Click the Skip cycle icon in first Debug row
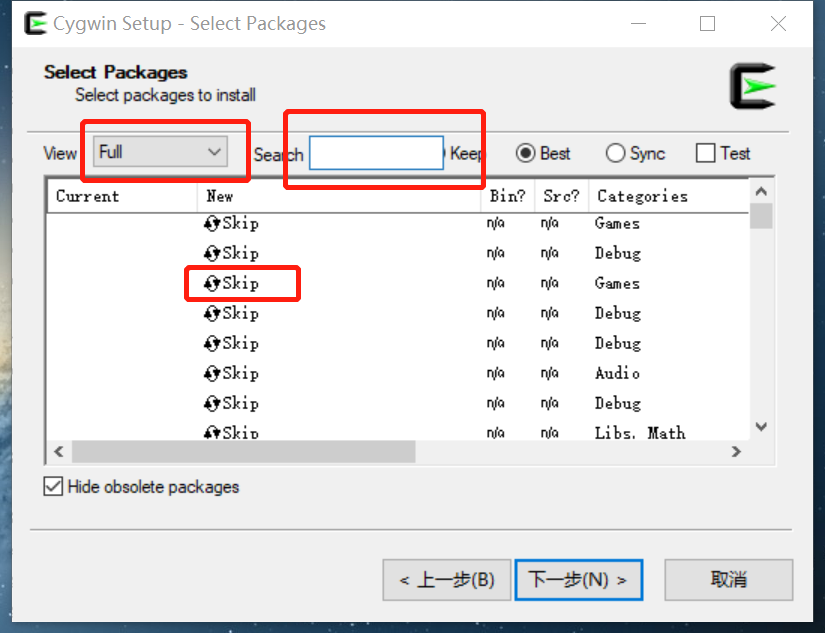 click(212, 254)
